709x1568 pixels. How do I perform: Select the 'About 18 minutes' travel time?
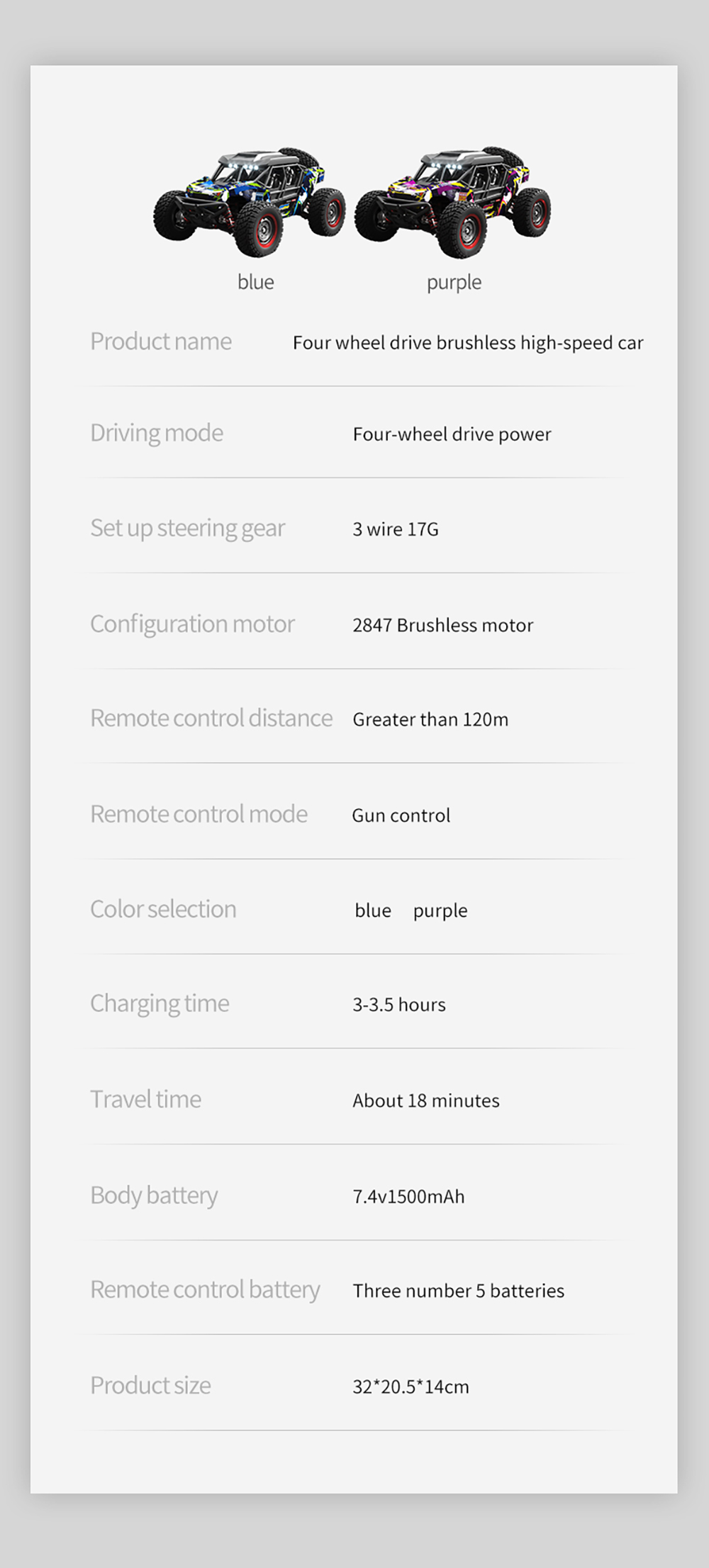(426, 1100)
